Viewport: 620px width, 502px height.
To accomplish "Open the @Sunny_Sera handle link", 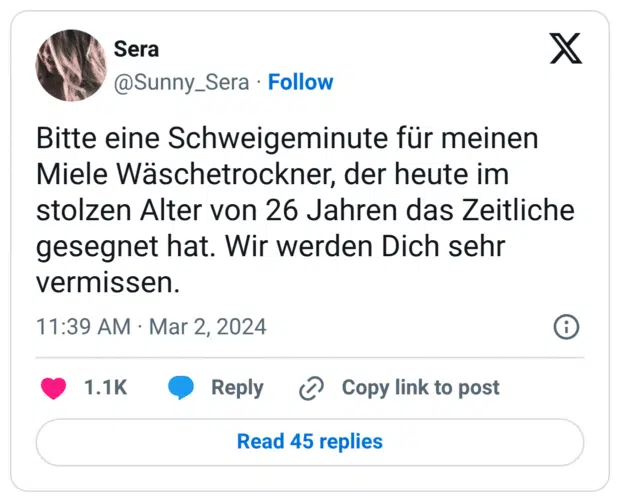I will tap(182, 82).
